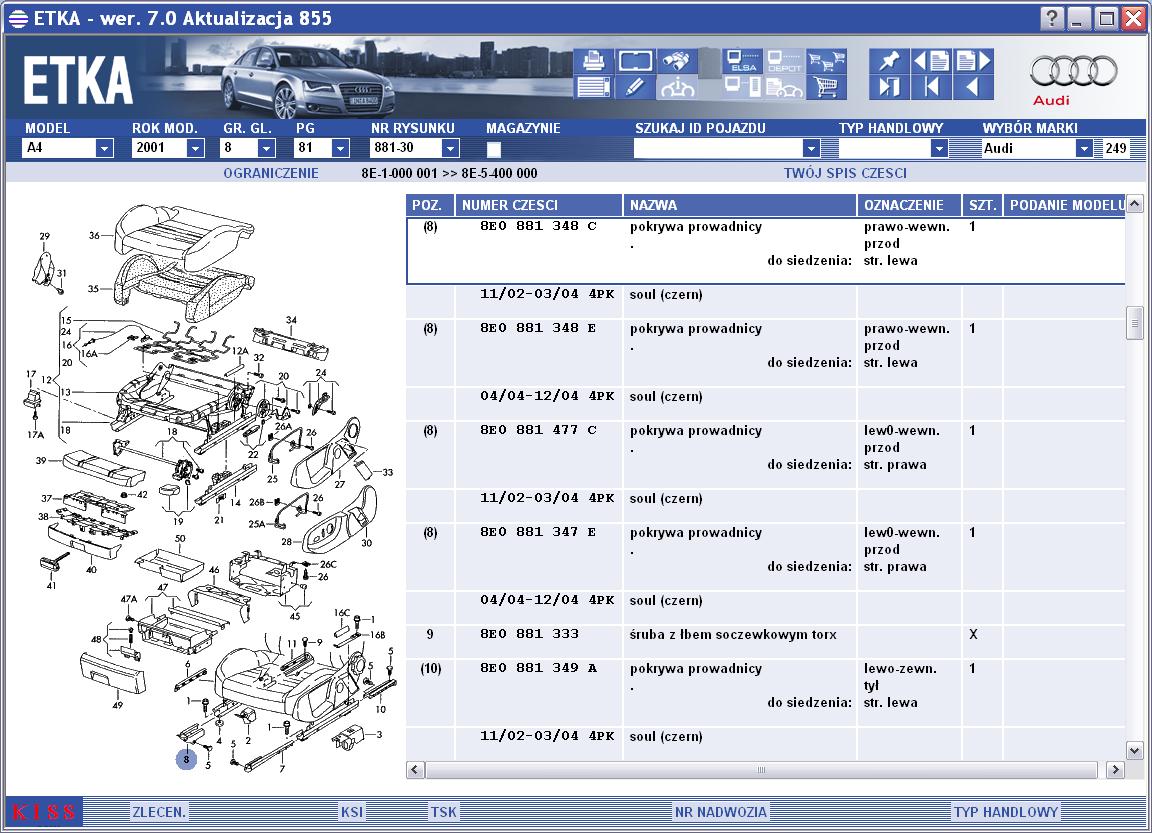Click the Audi rings logo
The height and width of the screenshot is (833, 1152).
coord(1073,72)
